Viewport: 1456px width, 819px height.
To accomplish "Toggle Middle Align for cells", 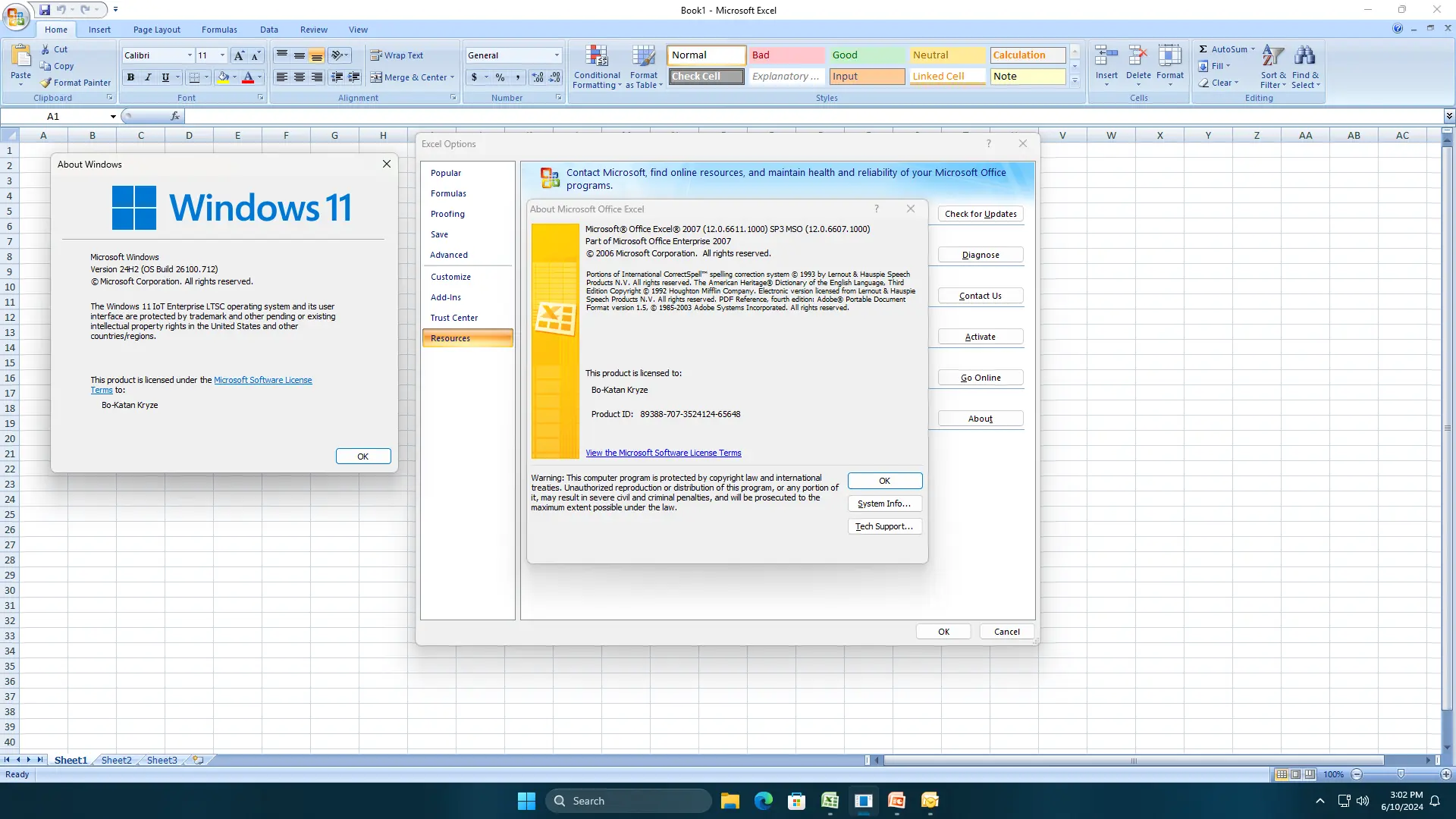I will (x=300, y=55).
